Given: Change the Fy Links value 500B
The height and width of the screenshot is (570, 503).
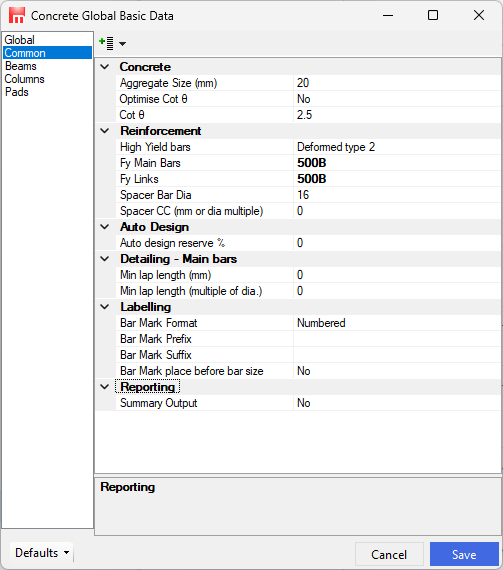Looking at the screenshot, I should pos(397,179).
